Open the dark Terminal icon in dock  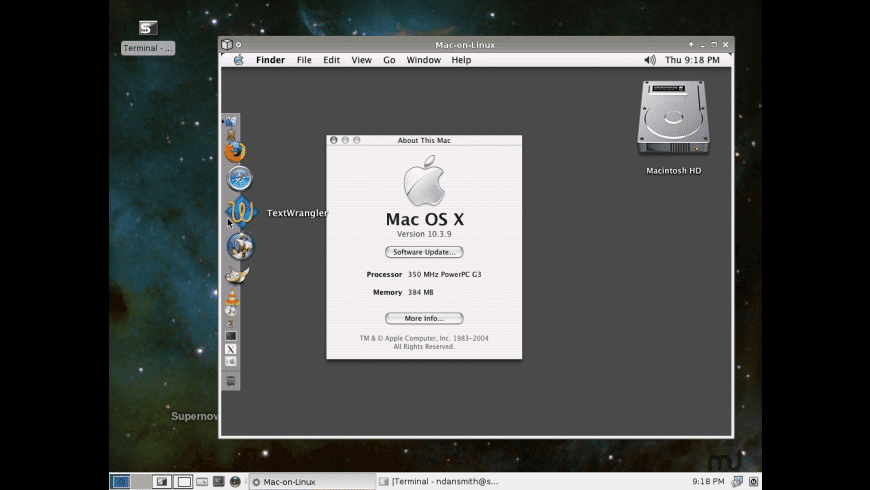click(231, 336)
